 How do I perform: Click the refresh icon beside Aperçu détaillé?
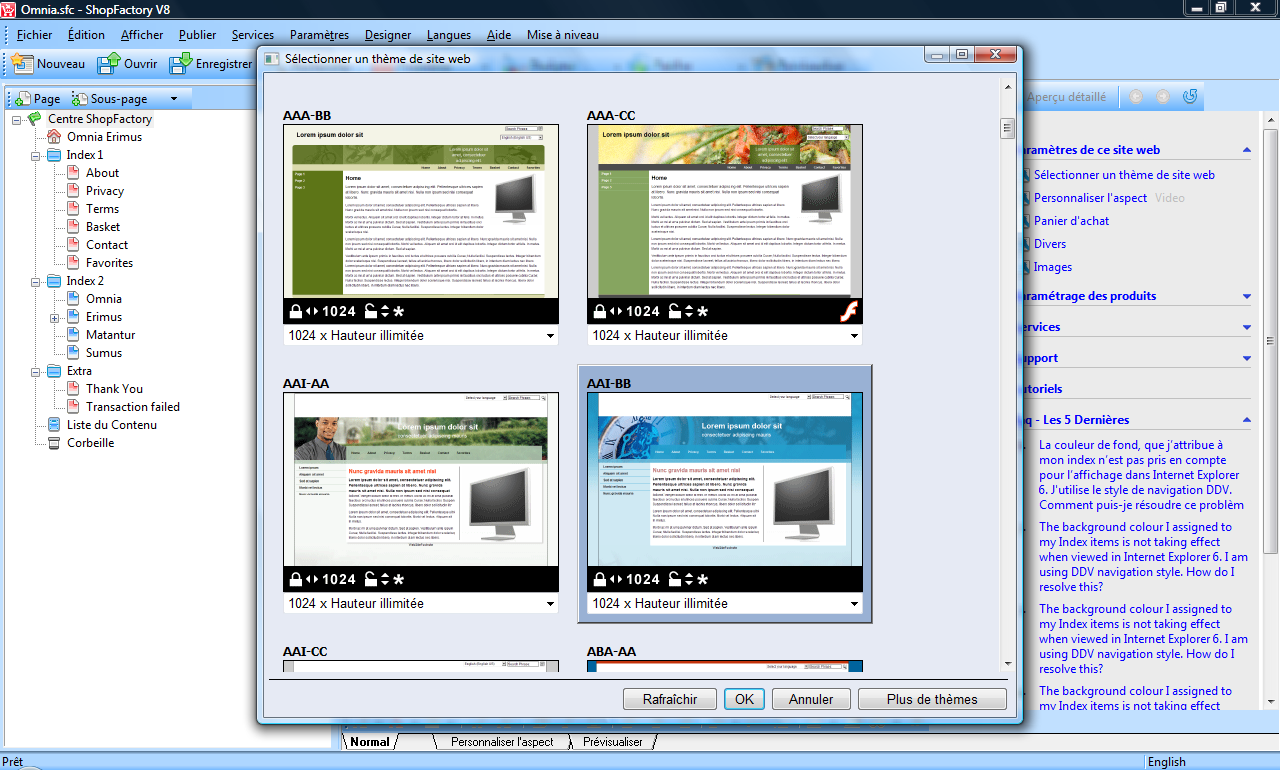1190,97
